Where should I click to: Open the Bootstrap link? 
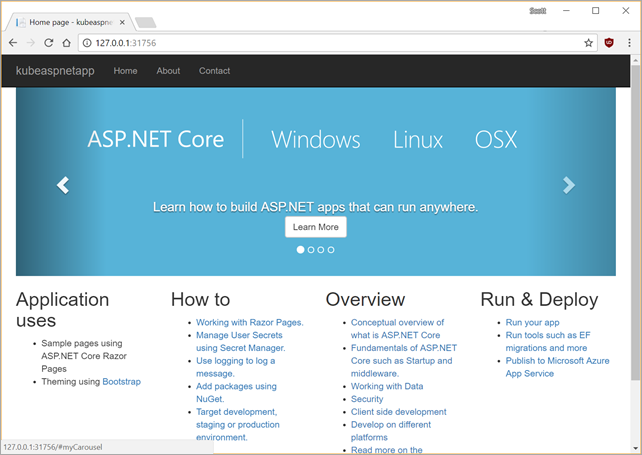pyautogui.click(x=122, y=381)
